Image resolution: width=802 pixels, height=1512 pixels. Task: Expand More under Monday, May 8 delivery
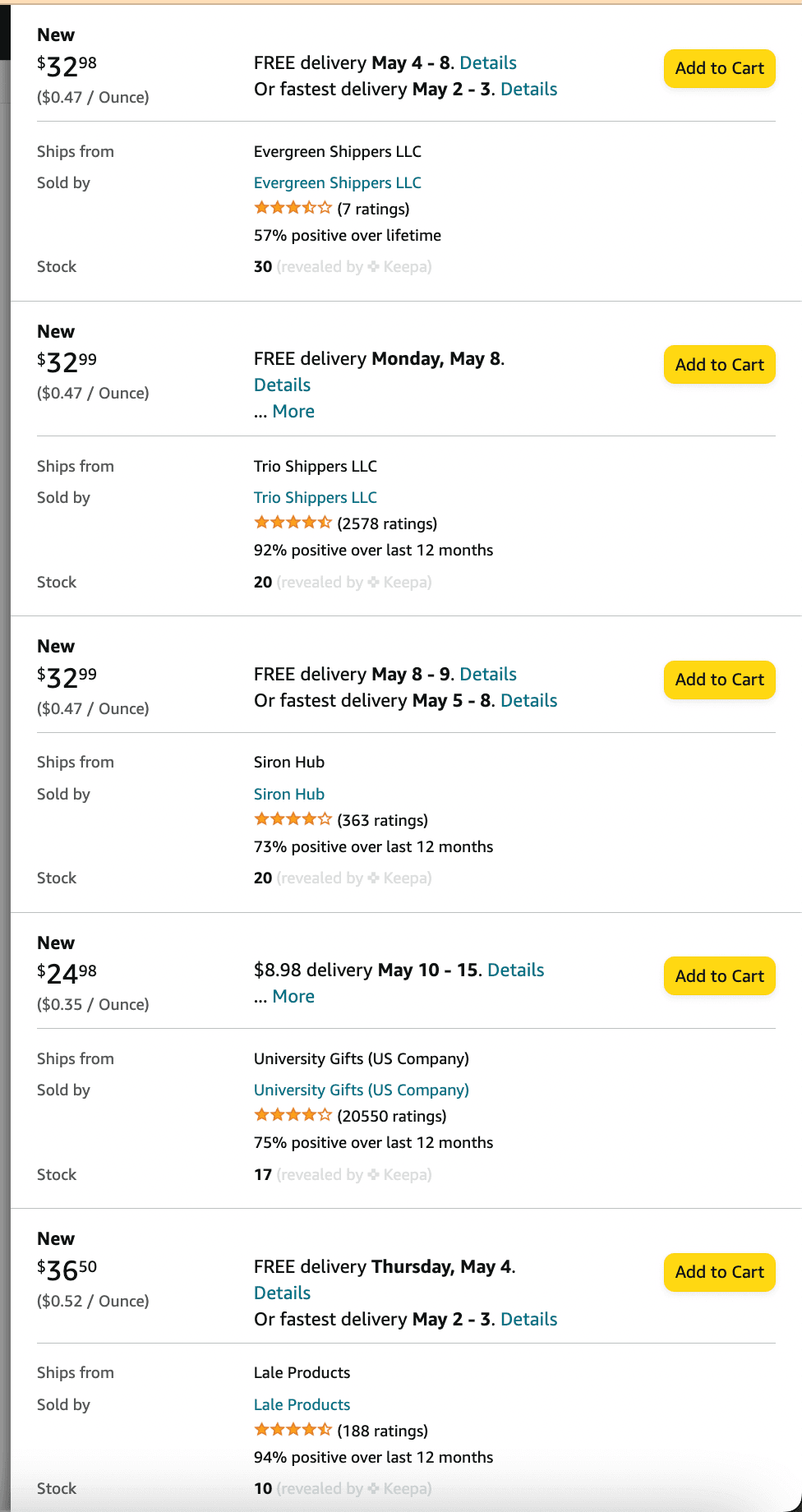[293, 412]
